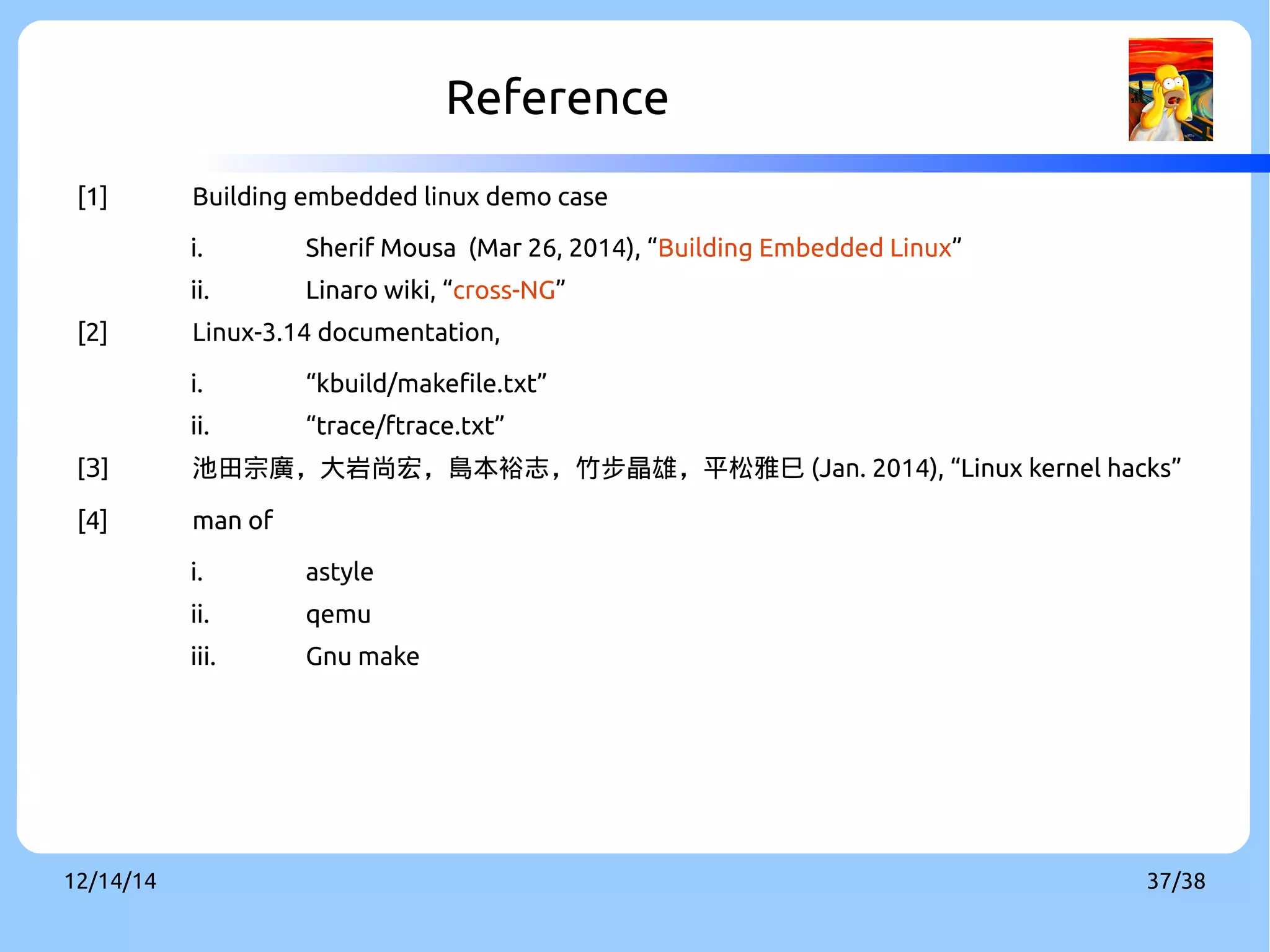The image size is (1270, 952).
Task: Open the "Building Embedded Linux" link
Action: click(x=804, y=248)
